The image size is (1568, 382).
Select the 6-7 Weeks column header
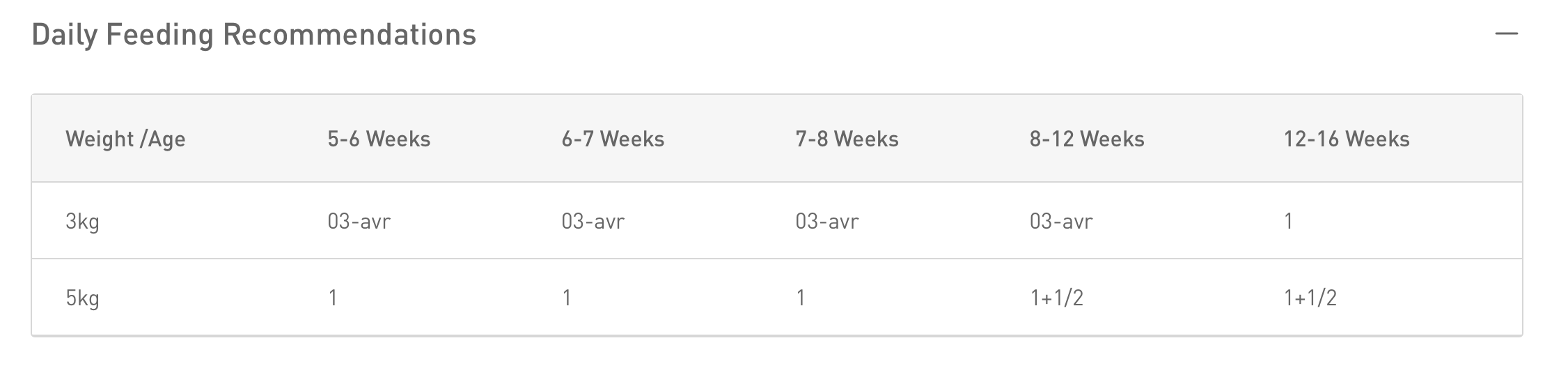pos(613,139)
